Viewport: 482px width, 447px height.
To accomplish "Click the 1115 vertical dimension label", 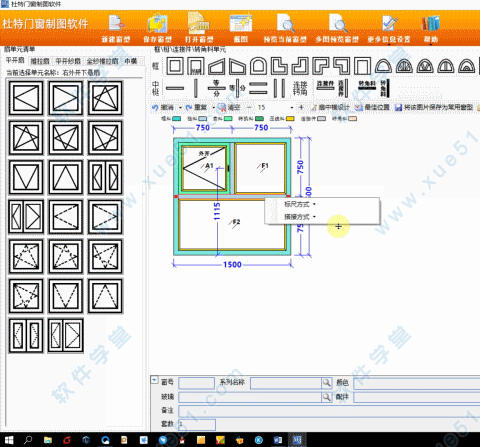I will [217, 211].
